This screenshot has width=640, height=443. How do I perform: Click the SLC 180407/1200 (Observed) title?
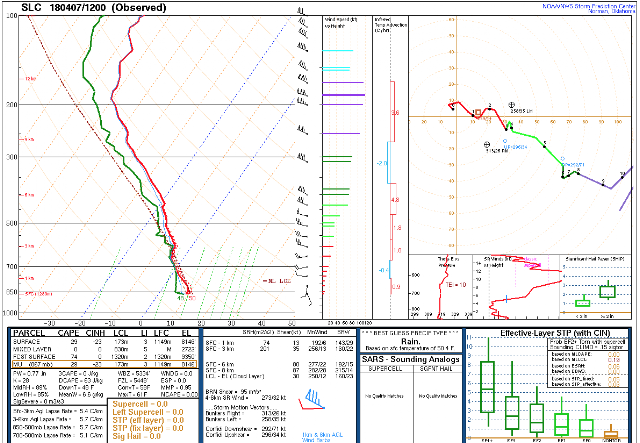click(94, 7)
